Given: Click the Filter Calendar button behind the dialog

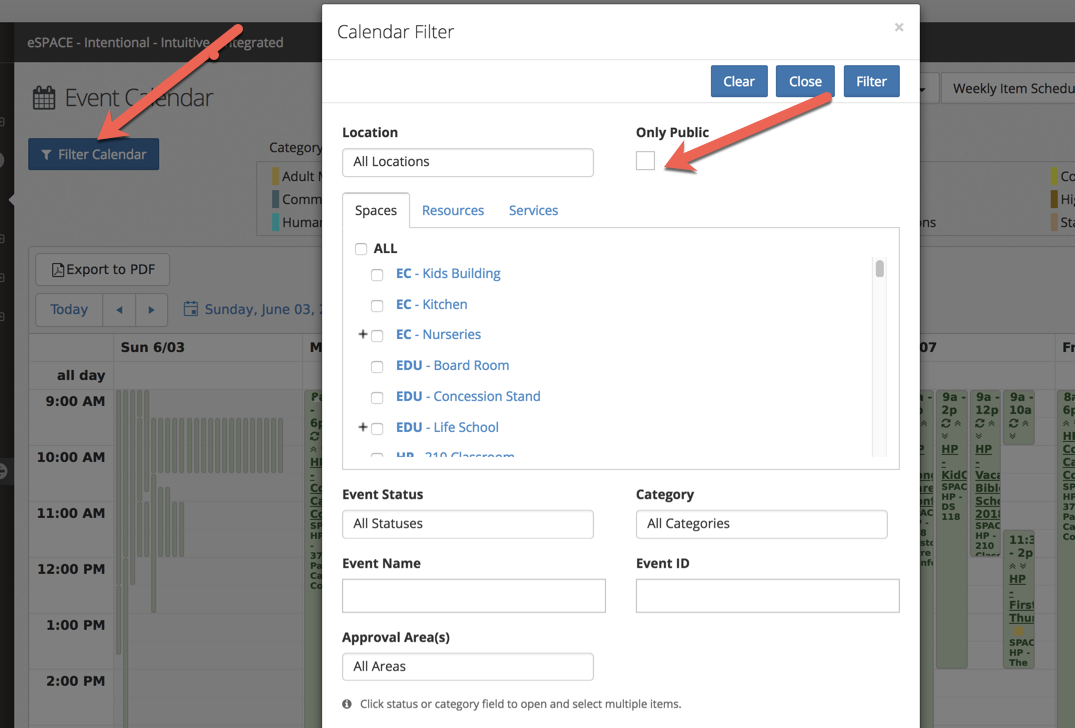Looking at the screenshot, I should 93,154.
